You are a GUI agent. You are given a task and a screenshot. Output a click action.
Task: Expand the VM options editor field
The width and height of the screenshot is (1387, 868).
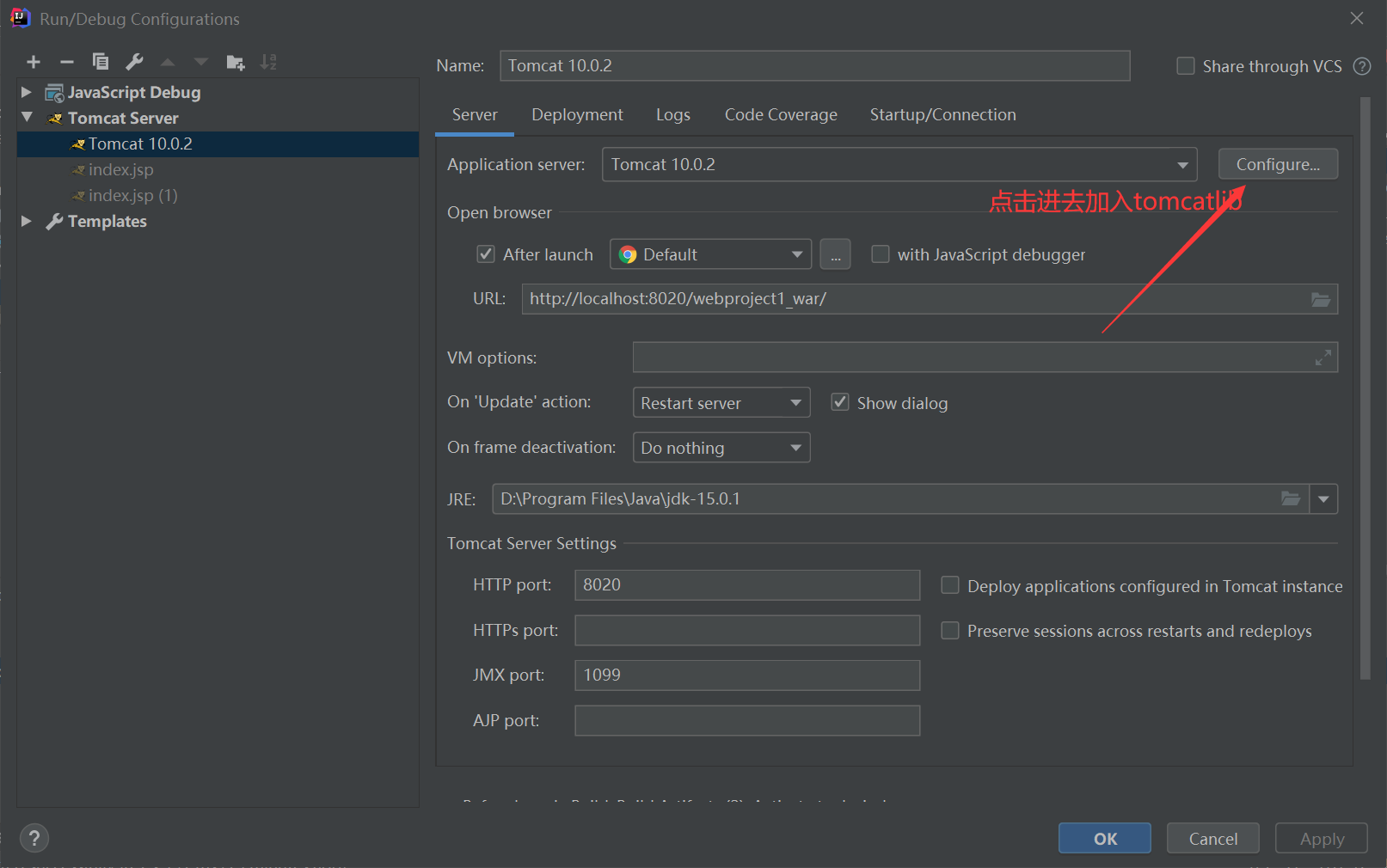[1323, 357]
